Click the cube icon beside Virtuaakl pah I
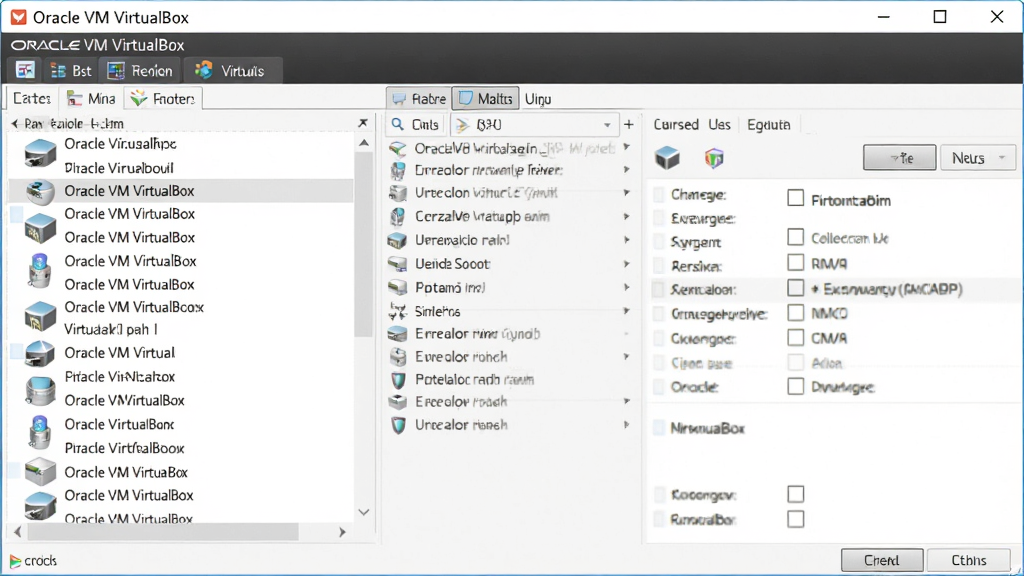1024x576 pixels. tap(40, 317)
